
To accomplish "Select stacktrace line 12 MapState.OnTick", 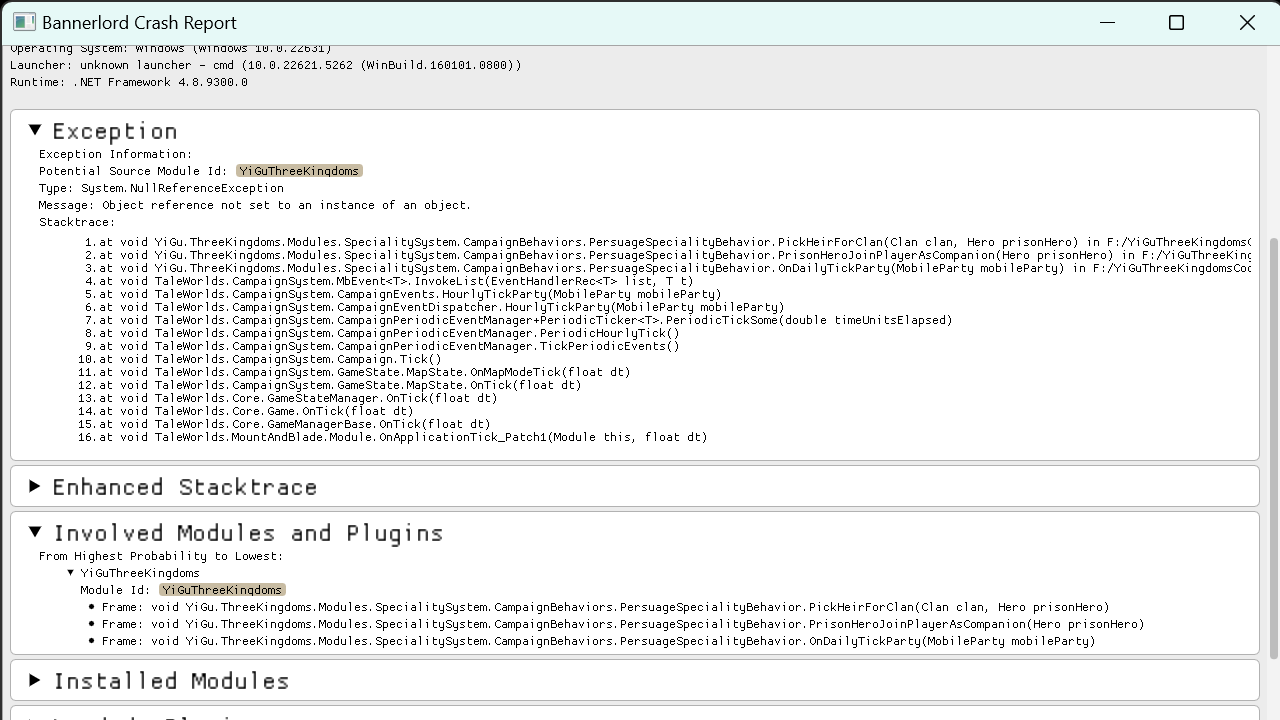I will pos(329,385).
